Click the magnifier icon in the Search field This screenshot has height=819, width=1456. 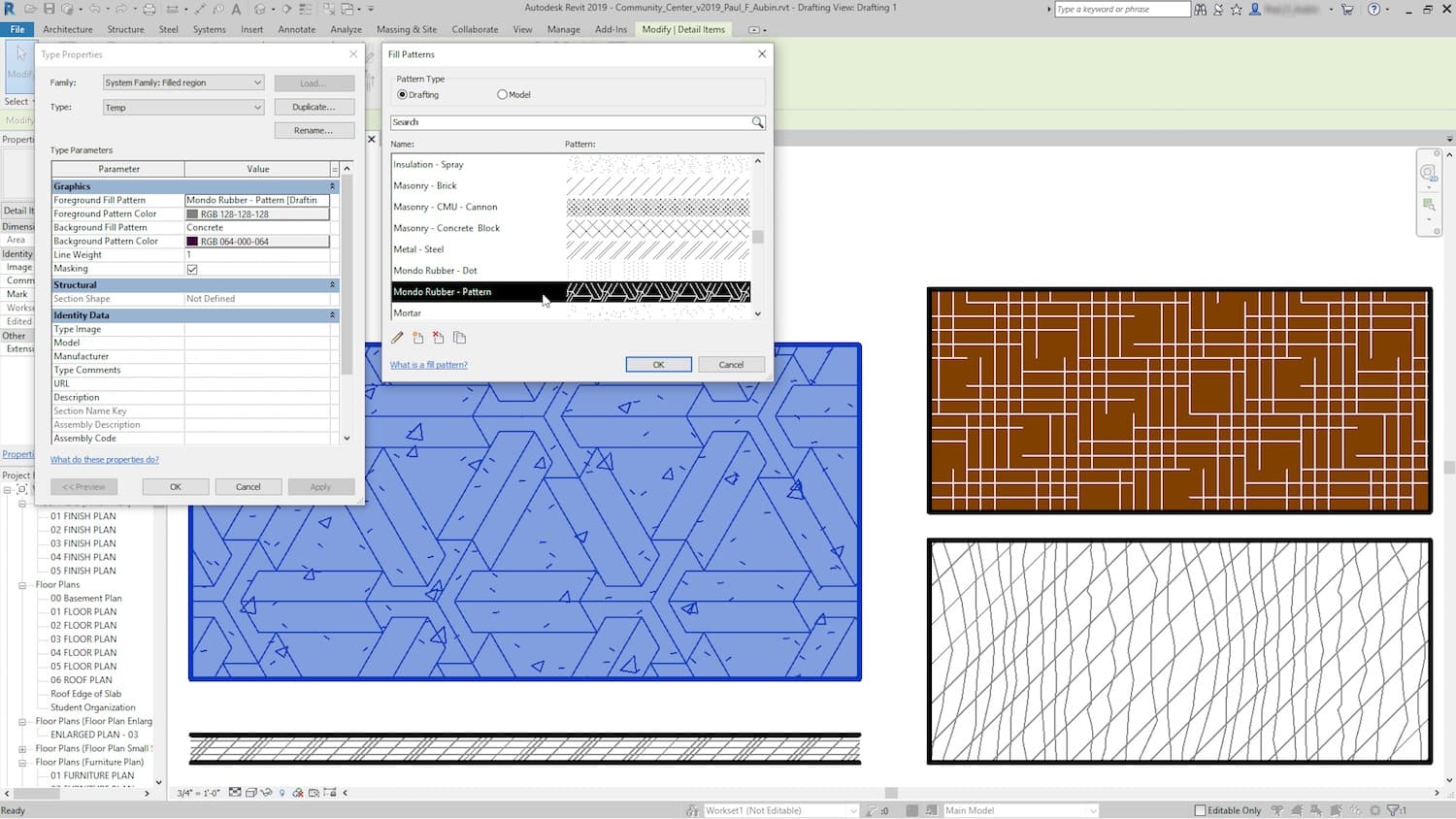point(757,122)
